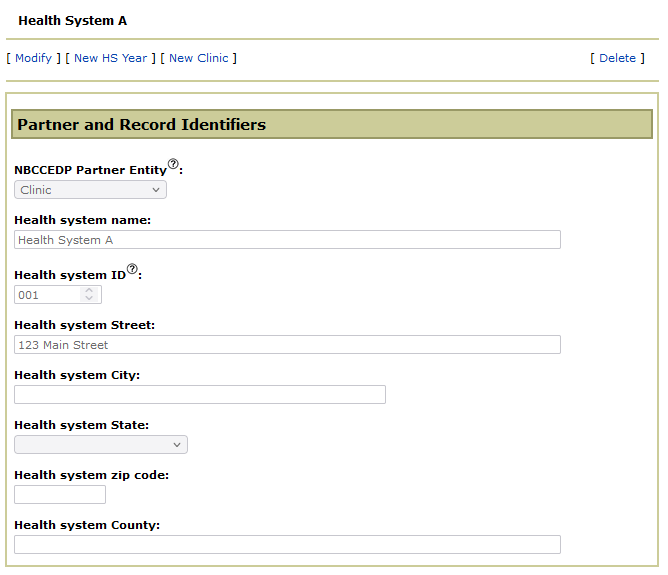Open the New HS Year link

tap(110, 58)
